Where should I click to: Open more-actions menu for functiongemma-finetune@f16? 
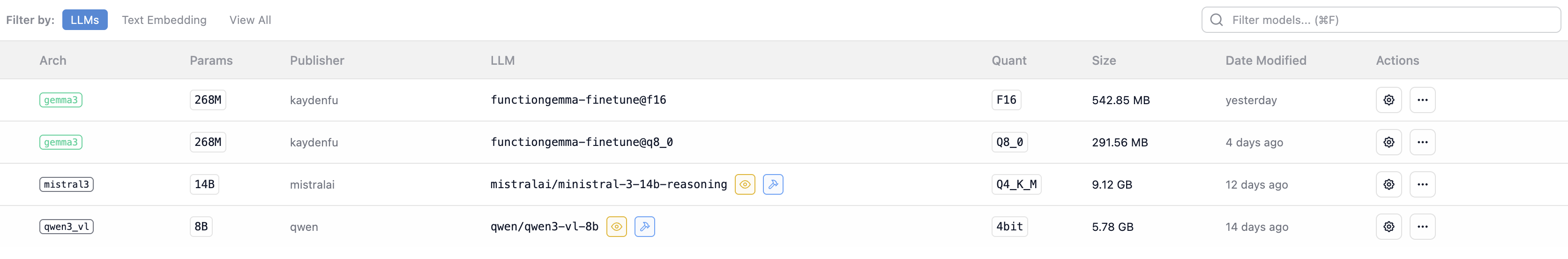[x=1422, y=100]
